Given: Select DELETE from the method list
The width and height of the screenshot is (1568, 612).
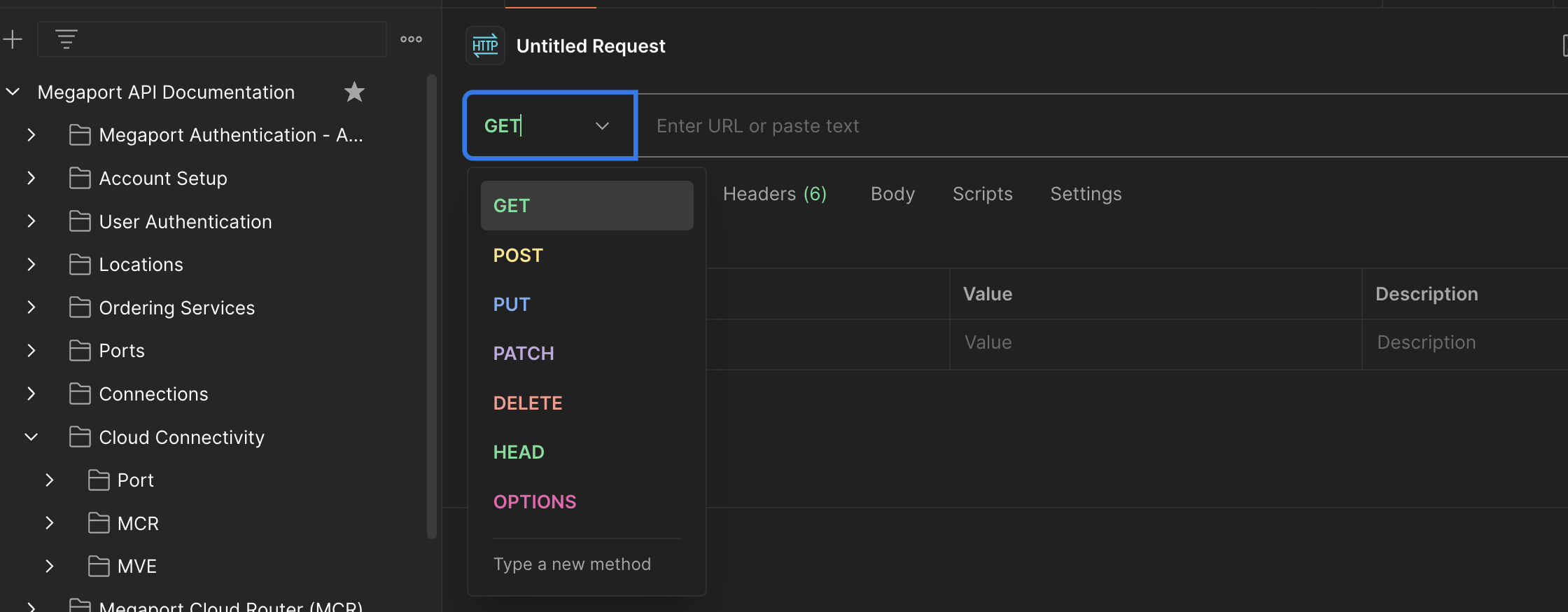Looking at the screenshot, I should coord(587,403).
